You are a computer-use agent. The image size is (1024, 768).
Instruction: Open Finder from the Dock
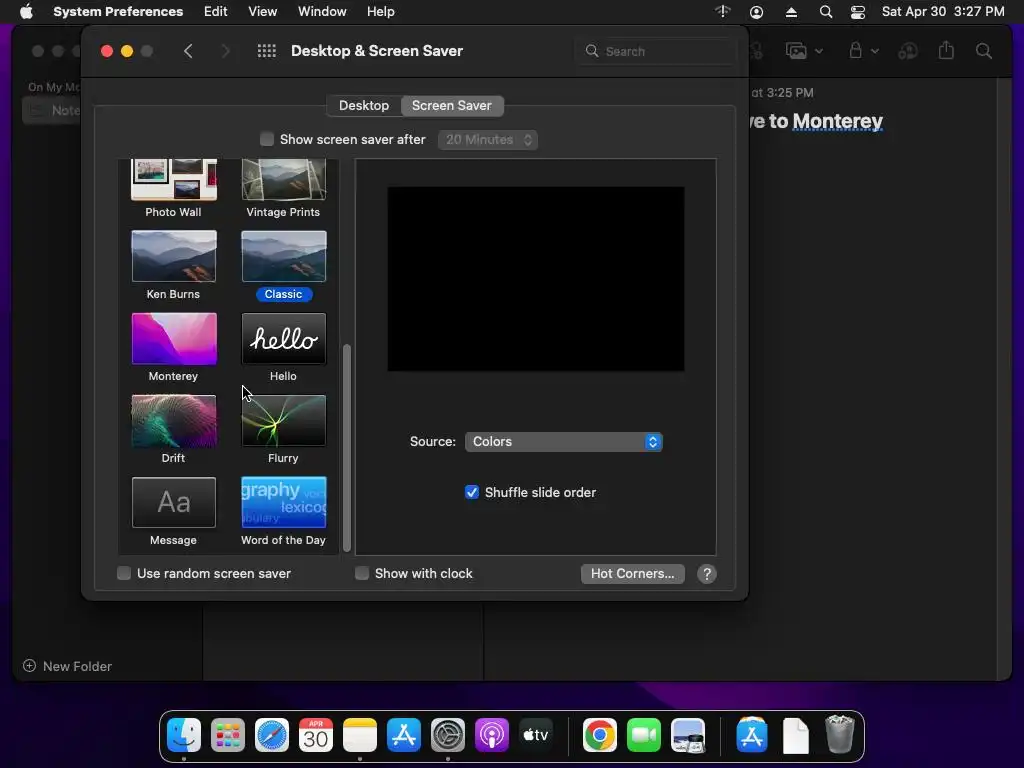[x=184, y=735]
